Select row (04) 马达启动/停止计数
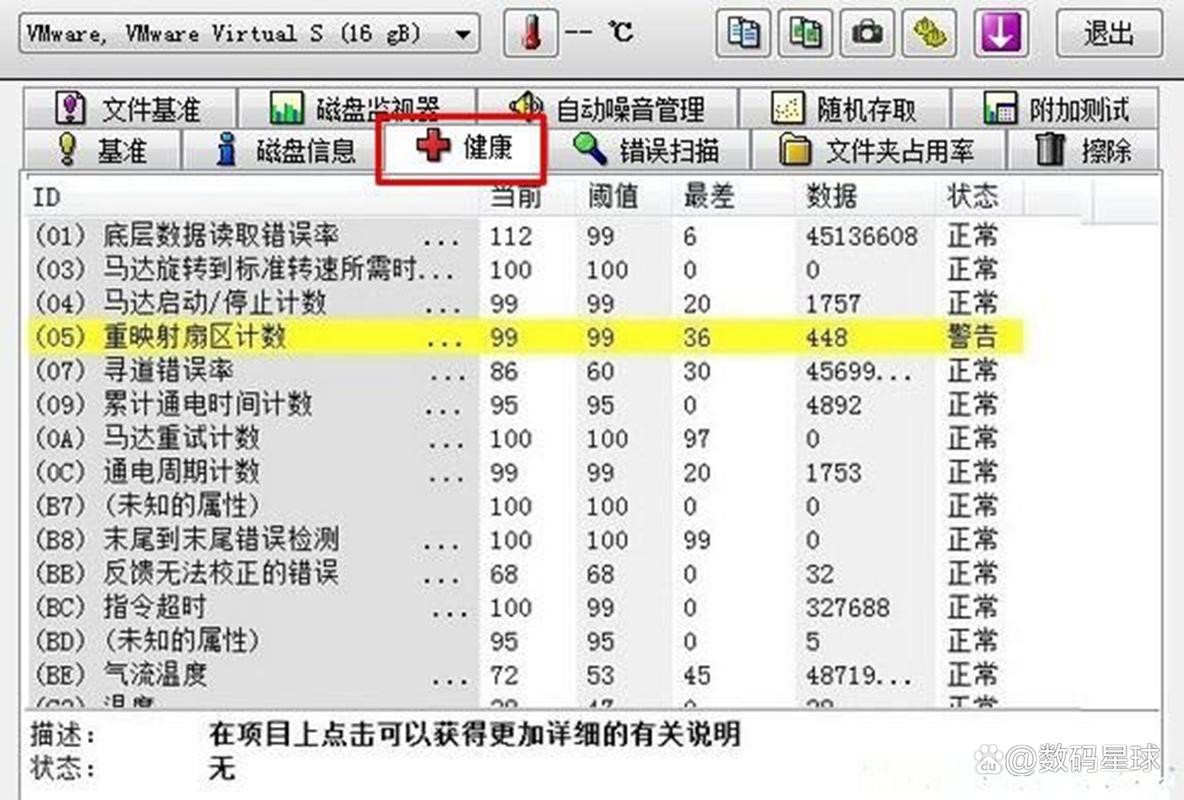Image resolution: width=1184 pixels, height=800 pixels. coord(524,303)
